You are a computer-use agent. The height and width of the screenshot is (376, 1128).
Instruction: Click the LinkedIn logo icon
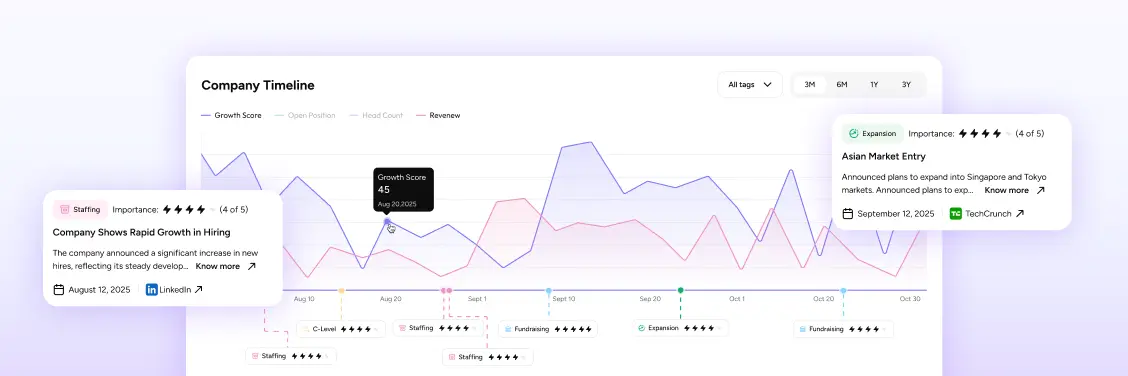point(152,290)
